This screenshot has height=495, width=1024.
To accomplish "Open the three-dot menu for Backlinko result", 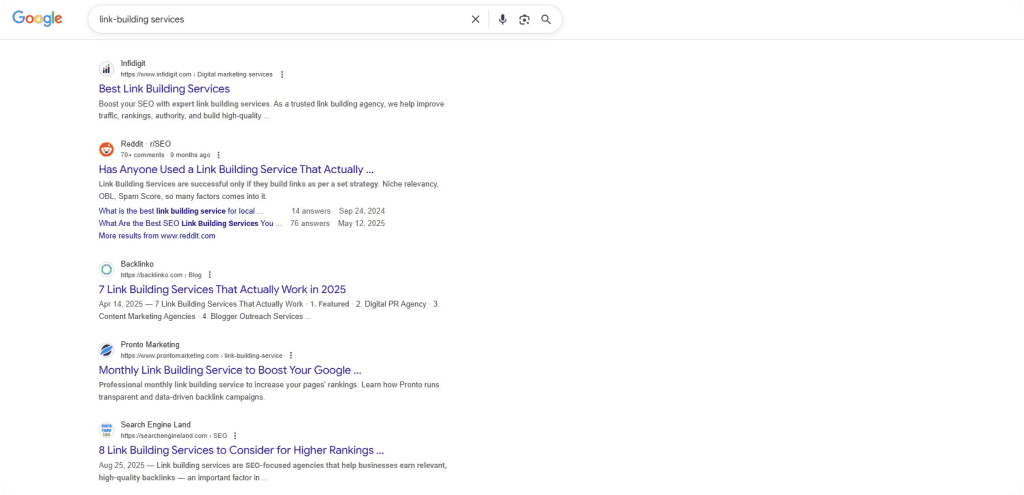I will point(209,275).
